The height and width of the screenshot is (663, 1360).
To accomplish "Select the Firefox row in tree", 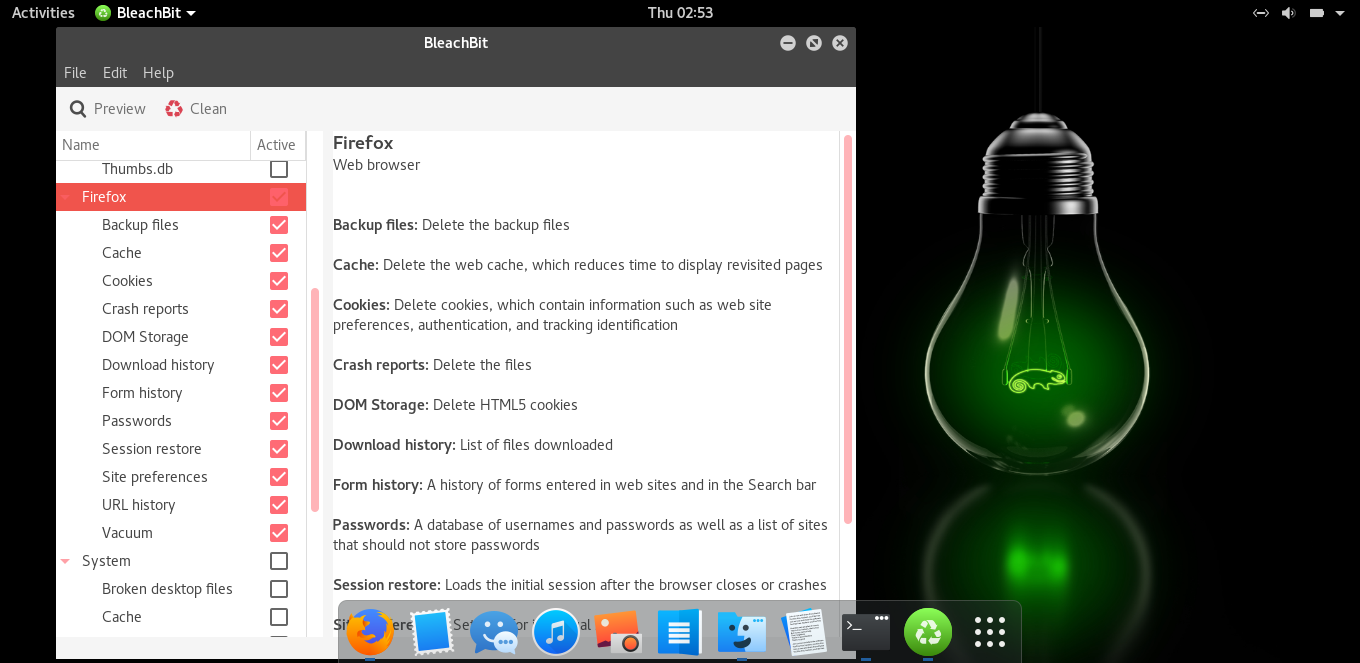I will click(x=181, y=197).
